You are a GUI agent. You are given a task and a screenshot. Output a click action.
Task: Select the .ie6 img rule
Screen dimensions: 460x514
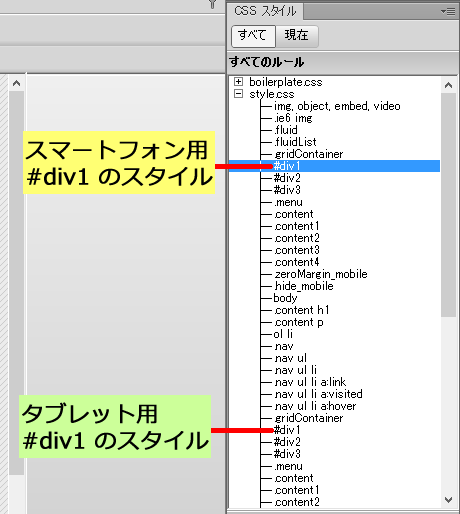click(293, 118)
